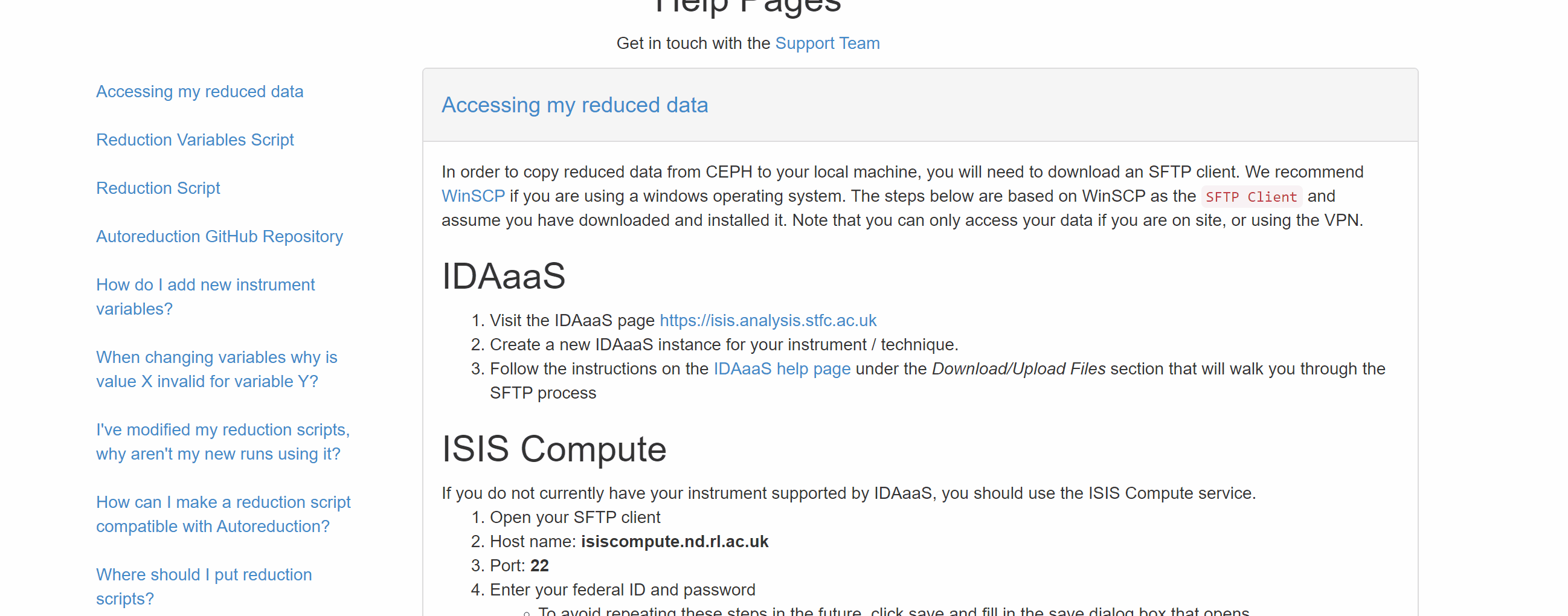Select the question about variable X invalid
Viewport: 1568px width, 616px height.
(217, 370)
